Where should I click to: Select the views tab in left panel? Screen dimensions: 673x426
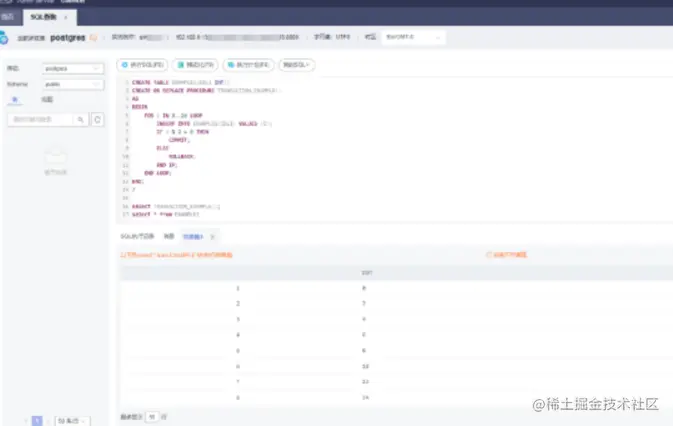pos(47,100)
